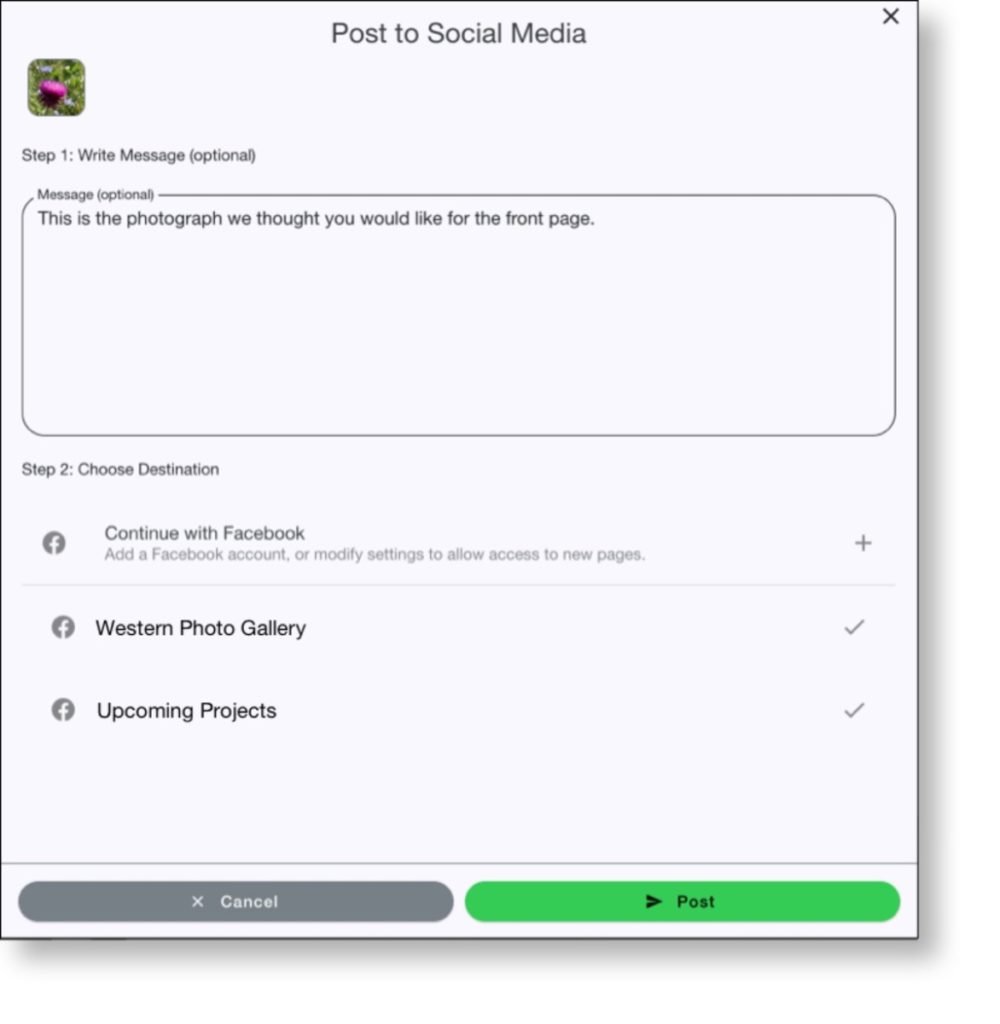Viewport: 1000px width, 1024px height.
Task: Click the Post text on the green button
Action: coord(696,902)
